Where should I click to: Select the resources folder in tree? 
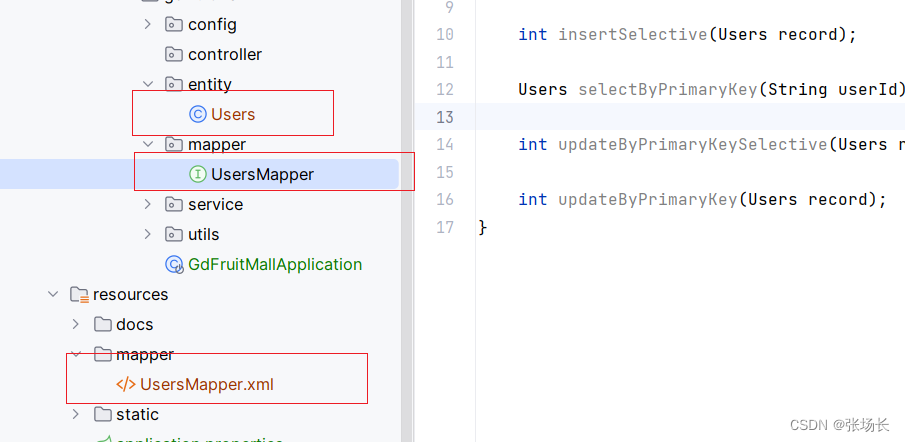click(x=130, y=294)
